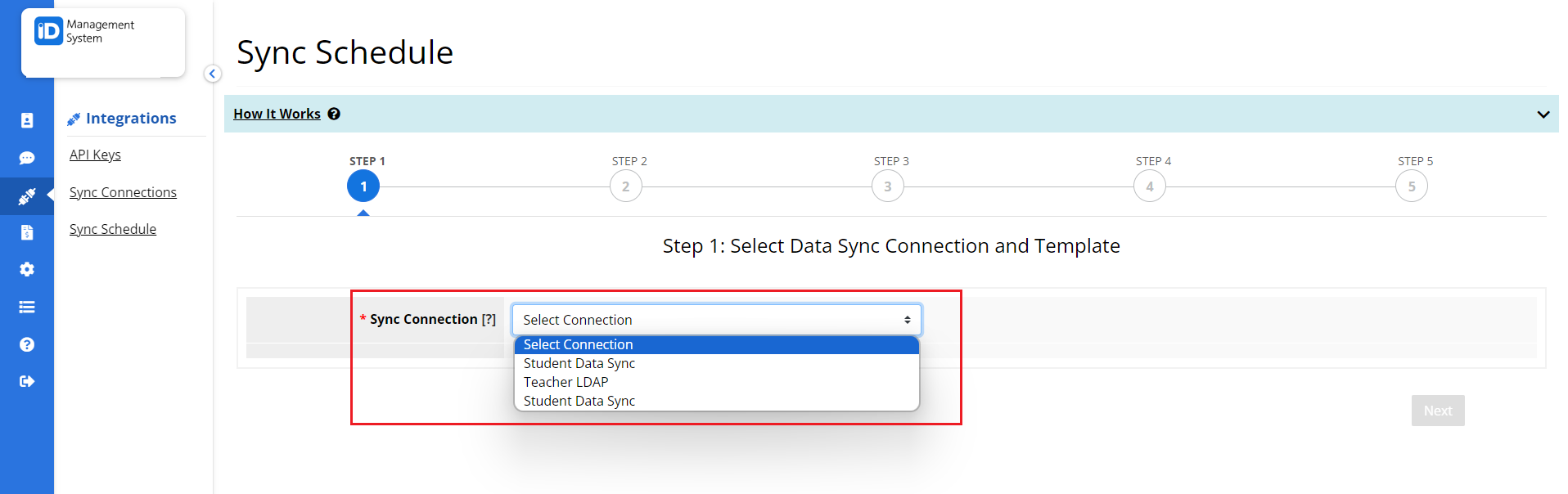Image resolution: width=1568 pixels, height=494 pixels.
Task: Open the chat messages sidebar icon
Action: [x=27, y=158]
